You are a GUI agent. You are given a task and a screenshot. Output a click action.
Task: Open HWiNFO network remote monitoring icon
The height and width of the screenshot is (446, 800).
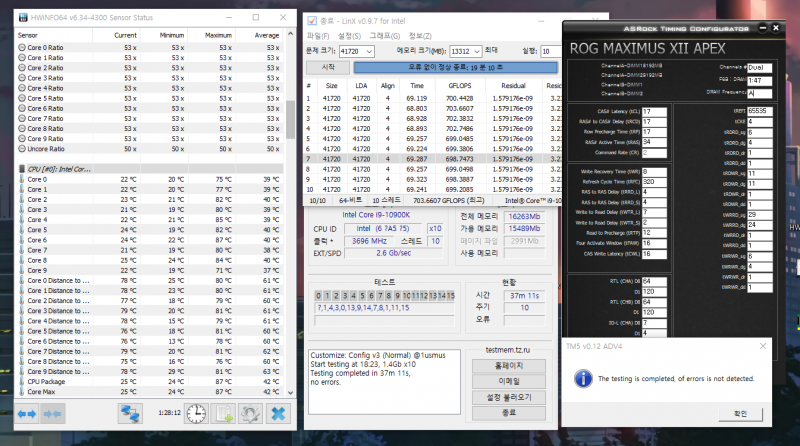[x=130, y=414]
